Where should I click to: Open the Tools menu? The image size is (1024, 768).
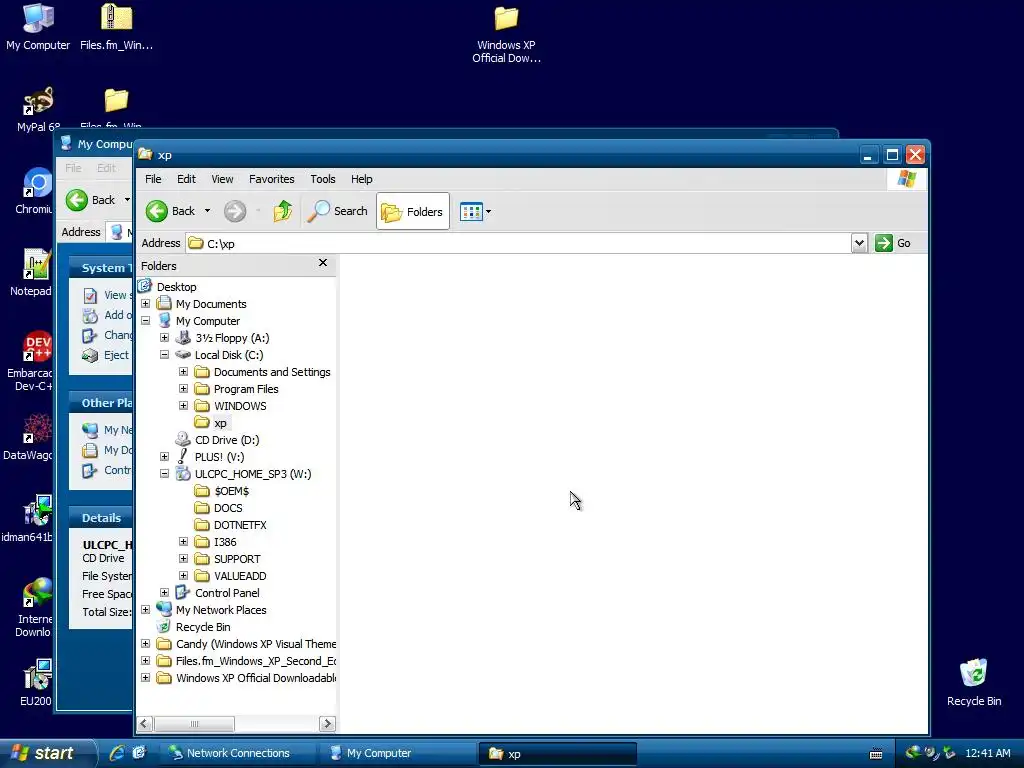(x=323, y=179)
